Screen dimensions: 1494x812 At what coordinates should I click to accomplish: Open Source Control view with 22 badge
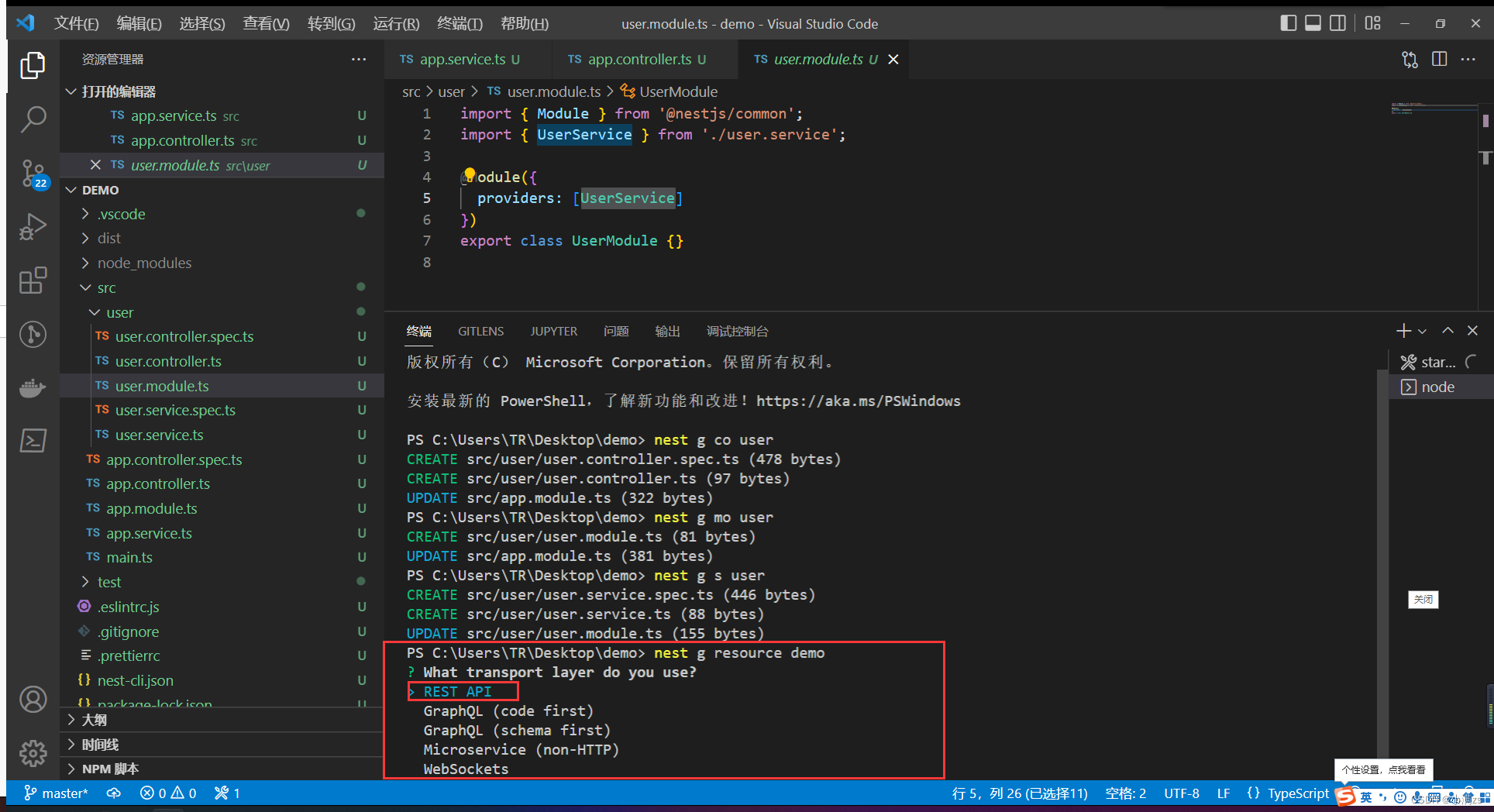click(x=33, y=173)
